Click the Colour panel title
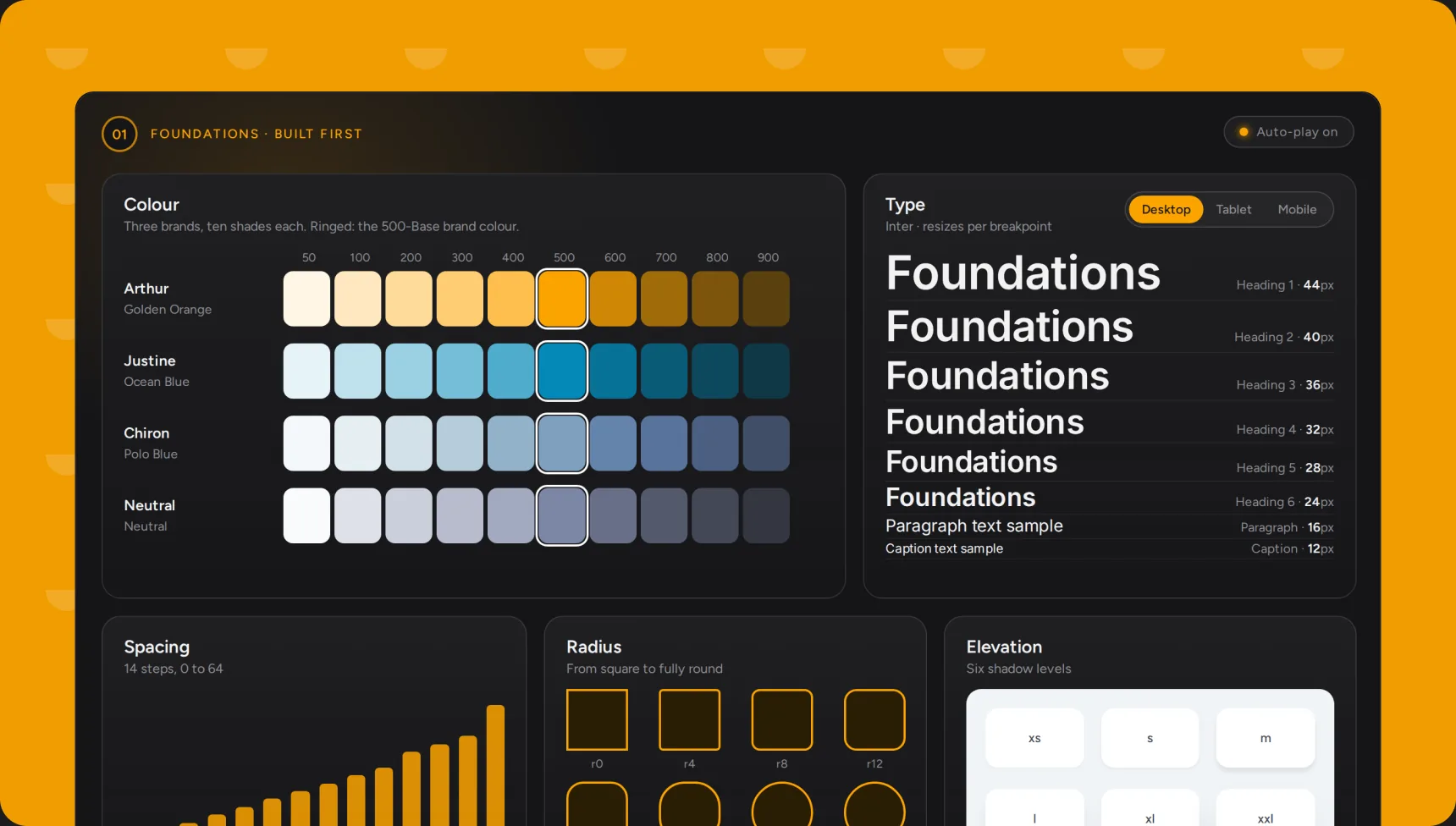Viewport: 1456px width, 826px height. pyautogui.click(x=152, y=205)
